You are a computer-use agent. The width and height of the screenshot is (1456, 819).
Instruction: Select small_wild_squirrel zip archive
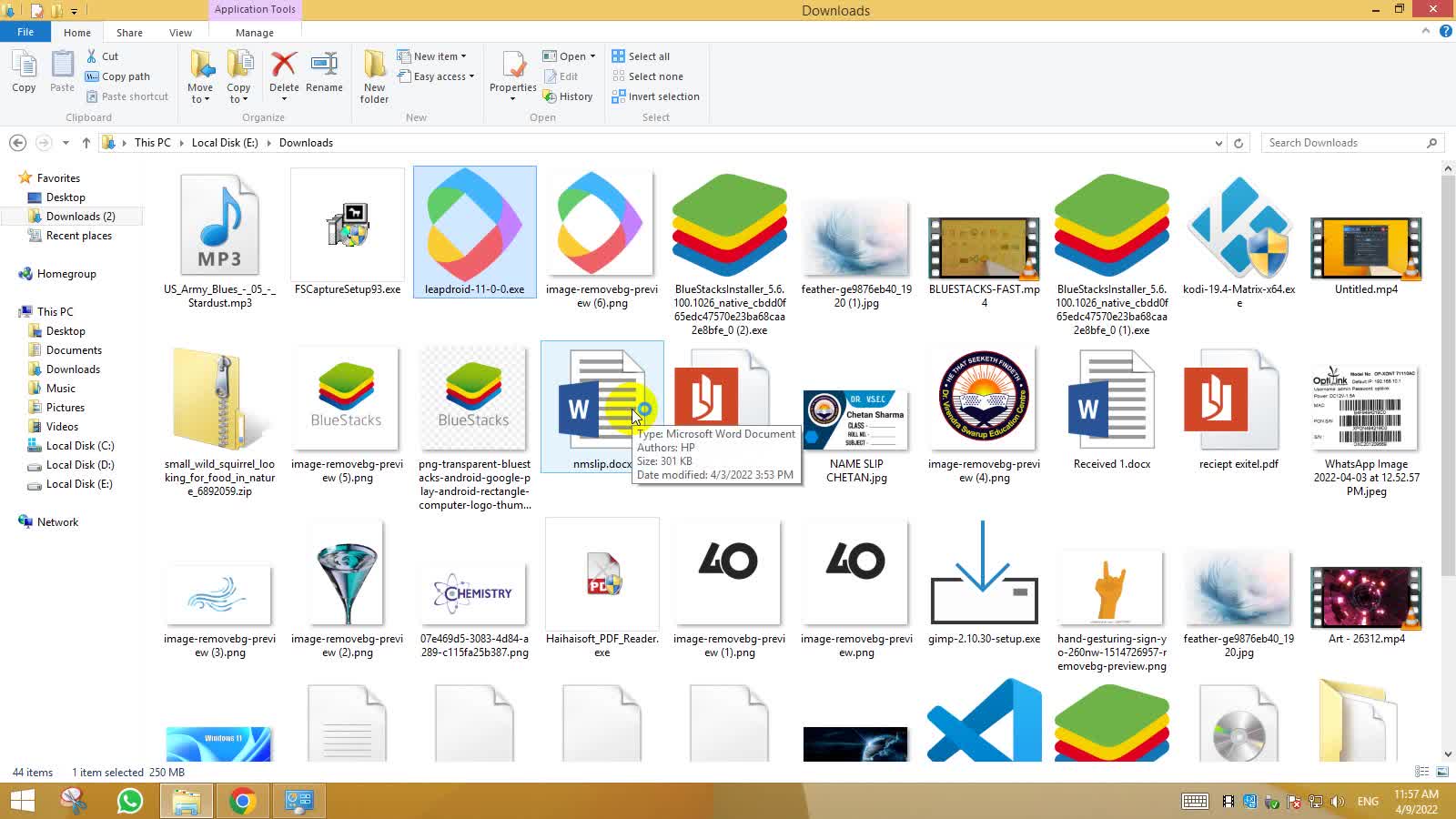pos(220,421)
